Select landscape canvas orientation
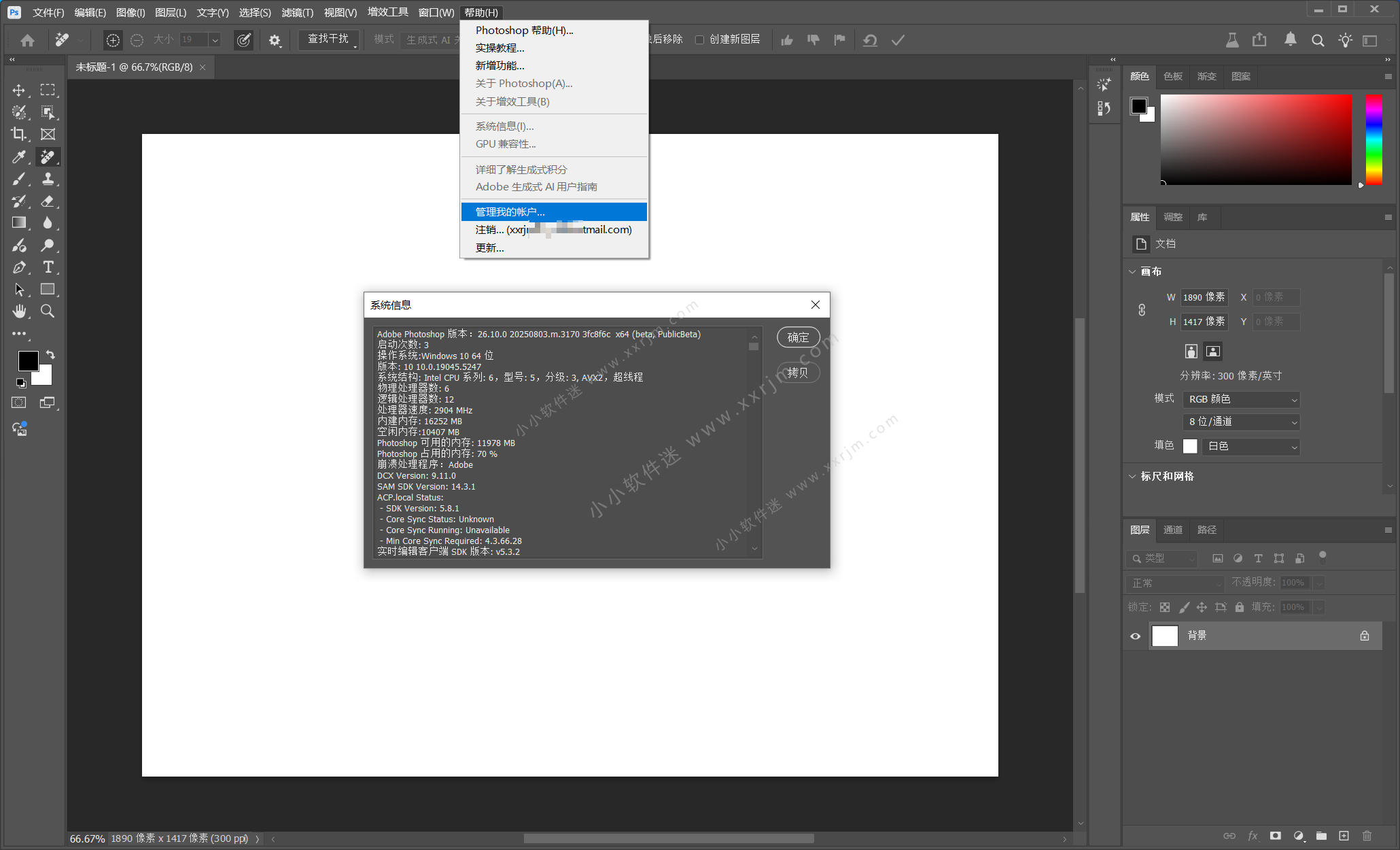This screenshot has height=850, width=1400. [x=1213, y=352]
